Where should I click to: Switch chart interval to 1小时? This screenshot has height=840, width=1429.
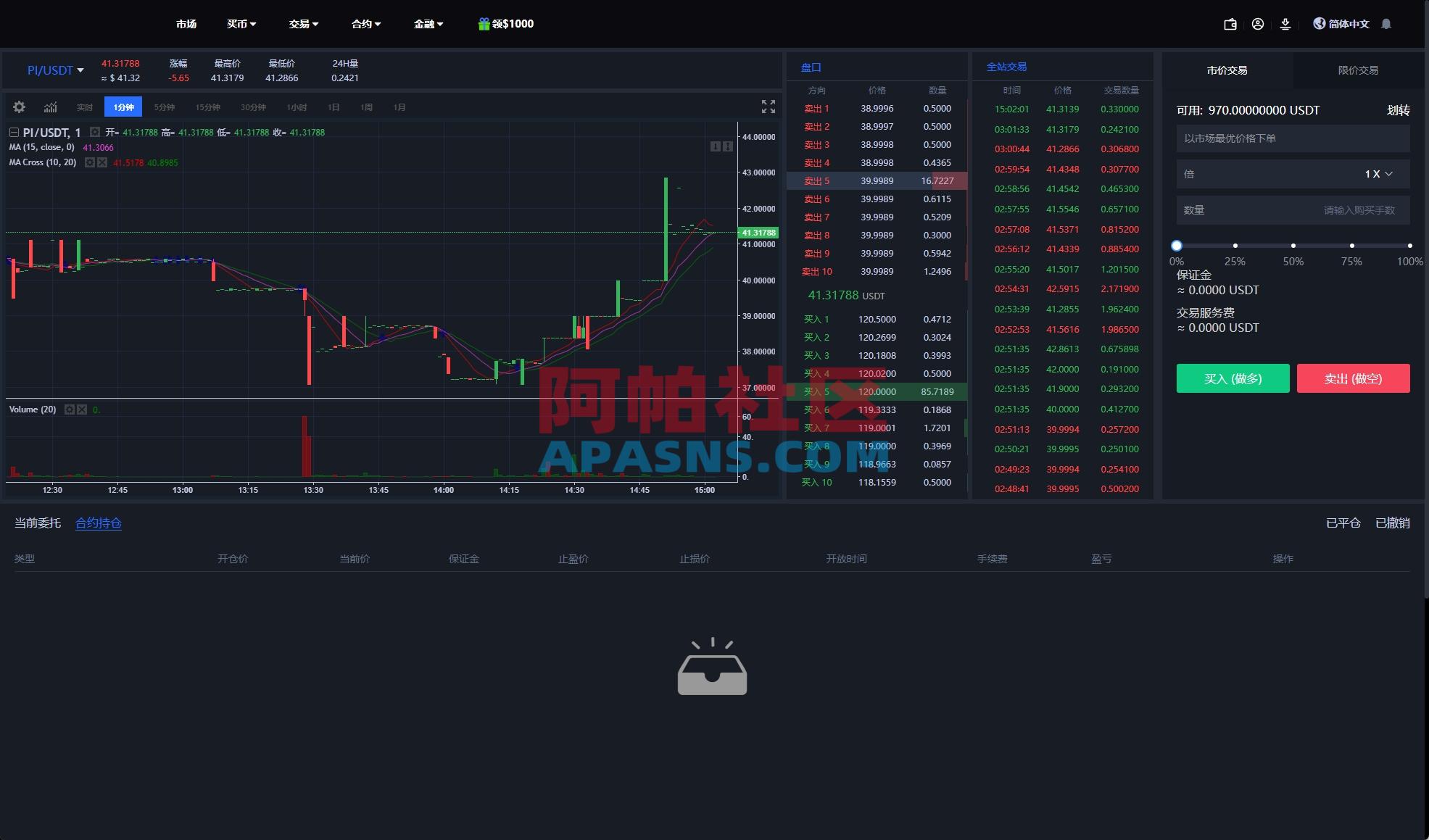pos(297,107)
